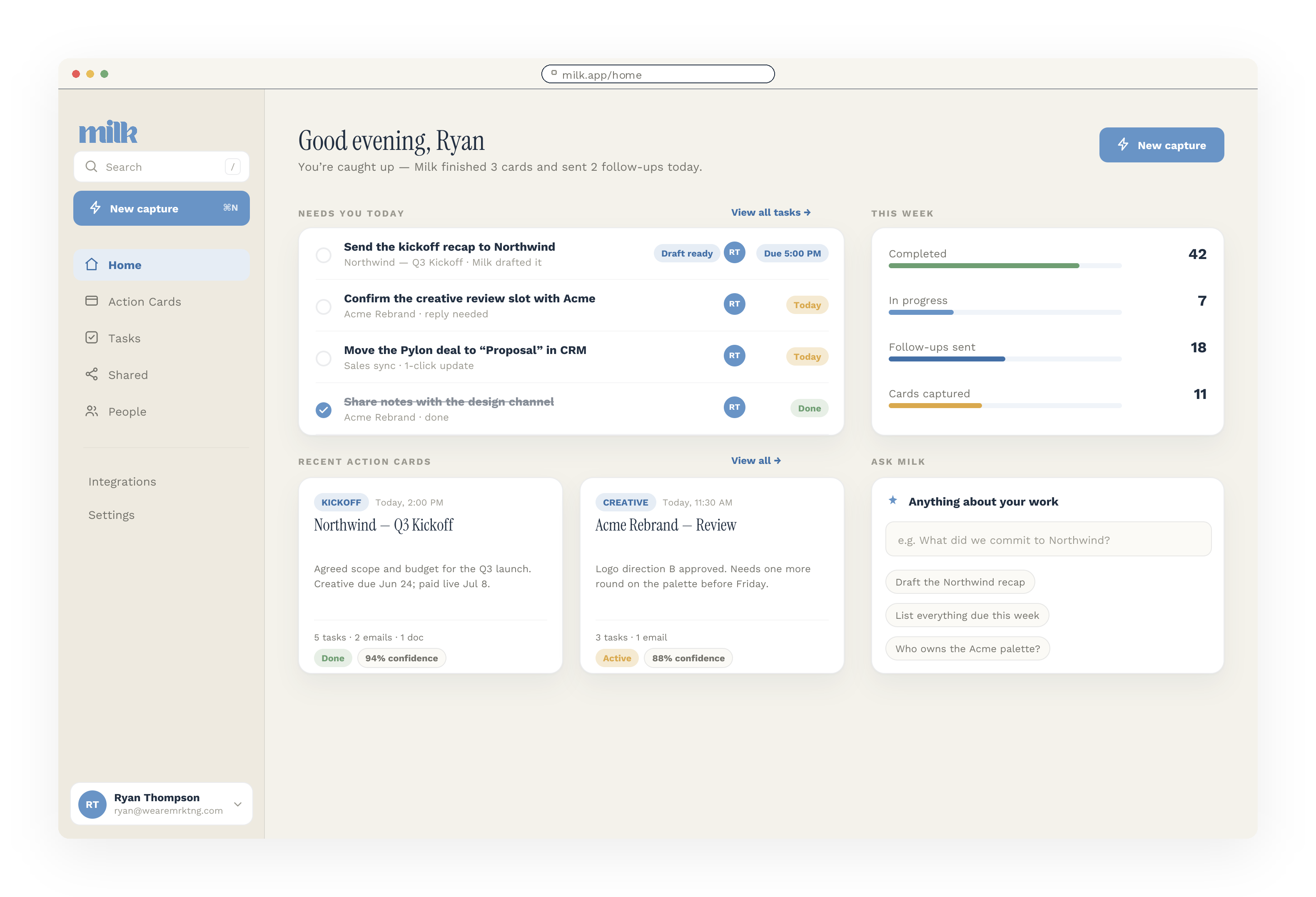The width and height of the screenshot is (1316, 897).
Task: Tick the 'Move the Pylon deal' task circle
Action: click(x=323, y=358)
